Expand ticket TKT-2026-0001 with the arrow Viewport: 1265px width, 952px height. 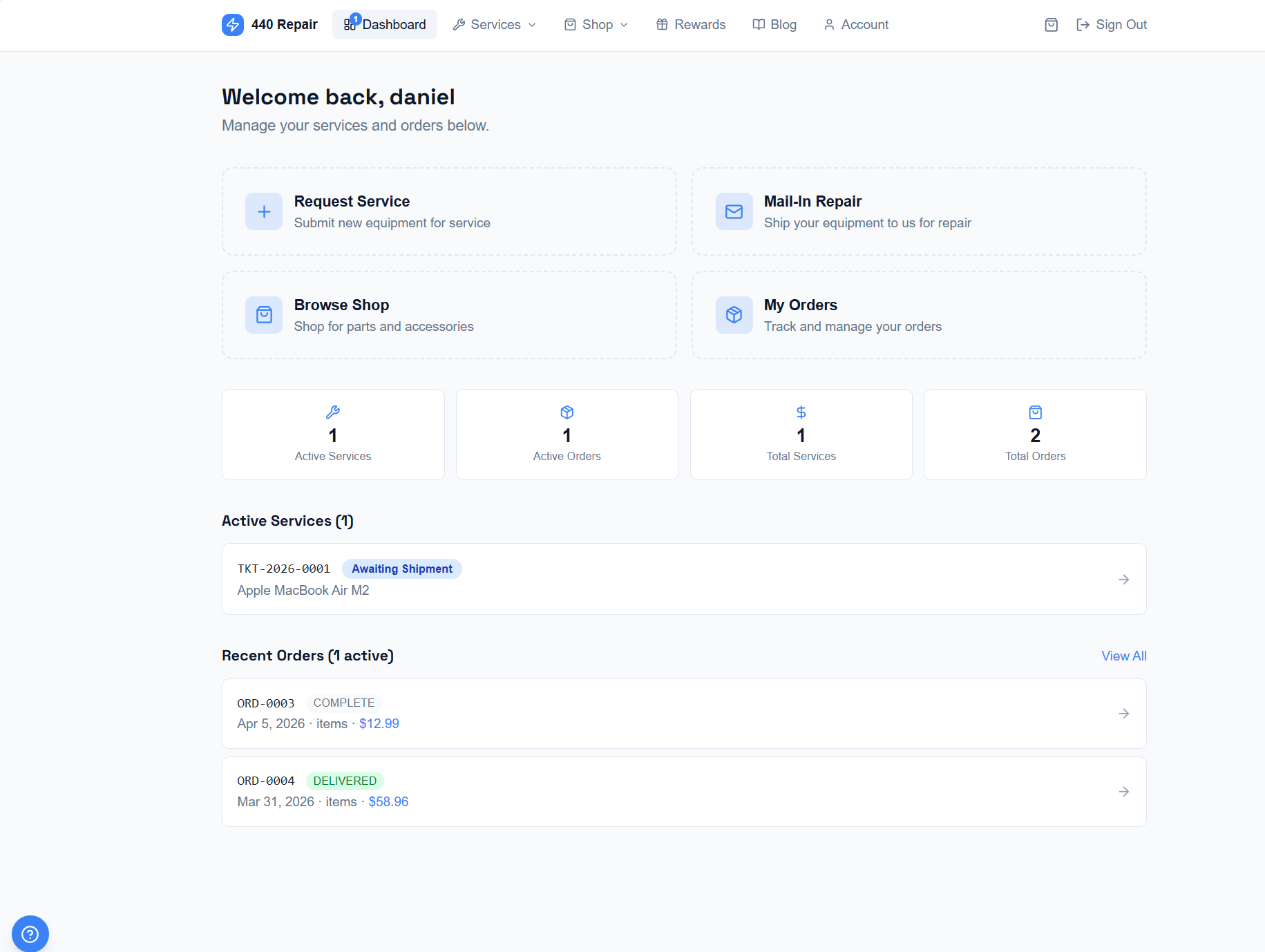click(x=1123, y=579)
